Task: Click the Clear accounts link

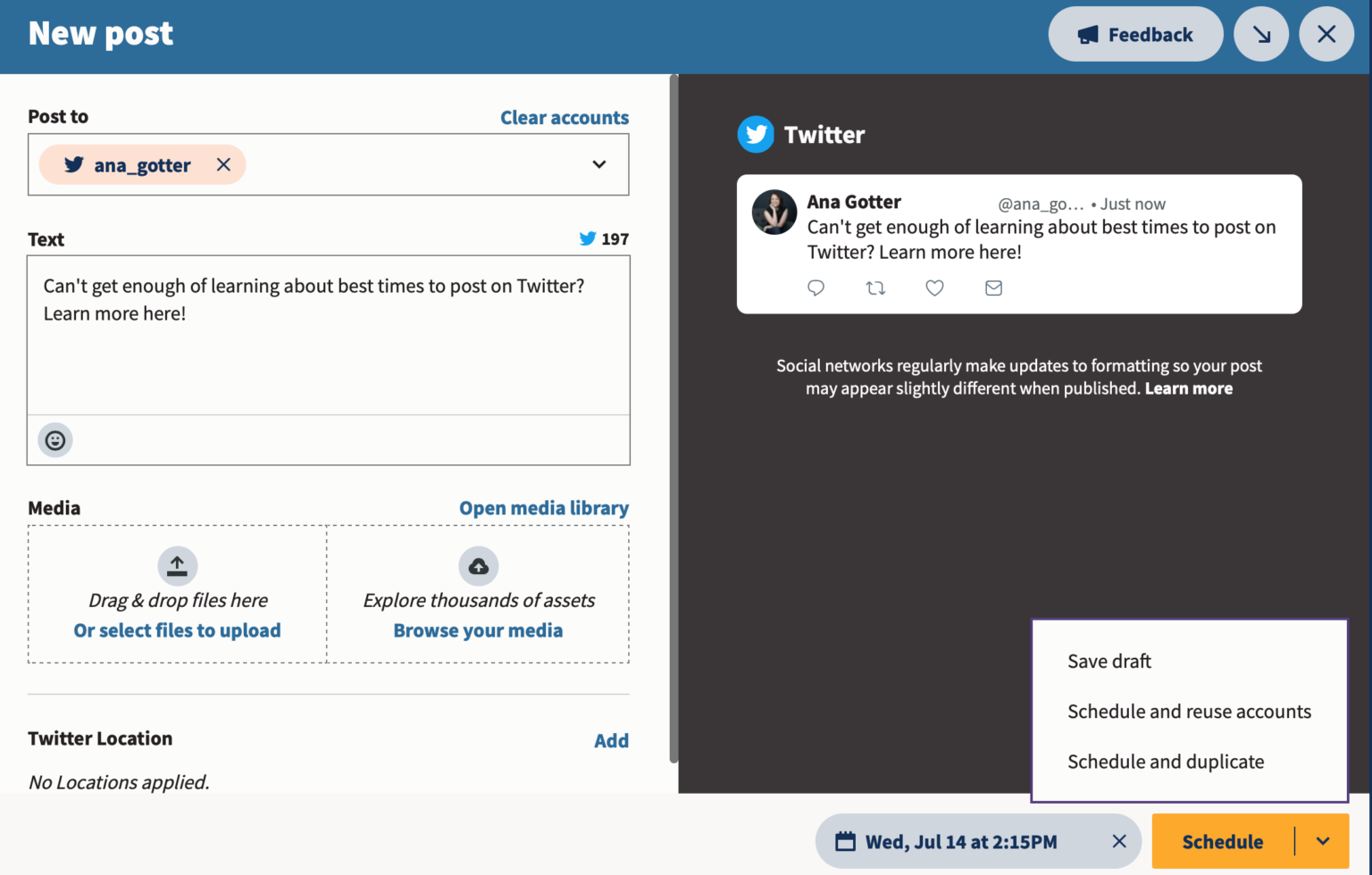Action: pos(565,117)
